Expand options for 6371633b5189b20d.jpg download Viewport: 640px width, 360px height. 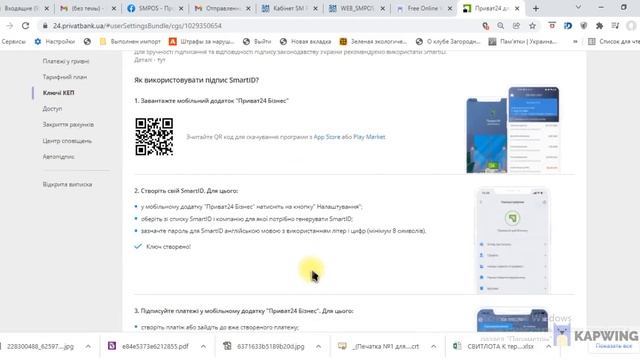pyautogui.click(x=318, y=347)
